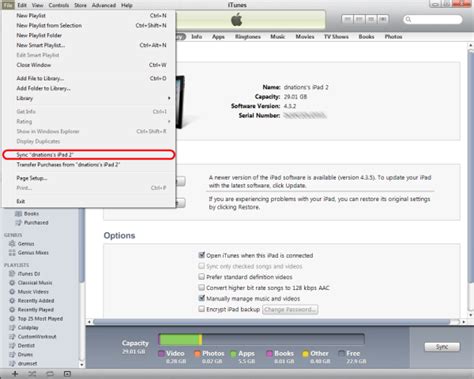Switch to the TV Shows tab
Image resolution: width=474 pixels, height=379 pixels.
[336, 37]
